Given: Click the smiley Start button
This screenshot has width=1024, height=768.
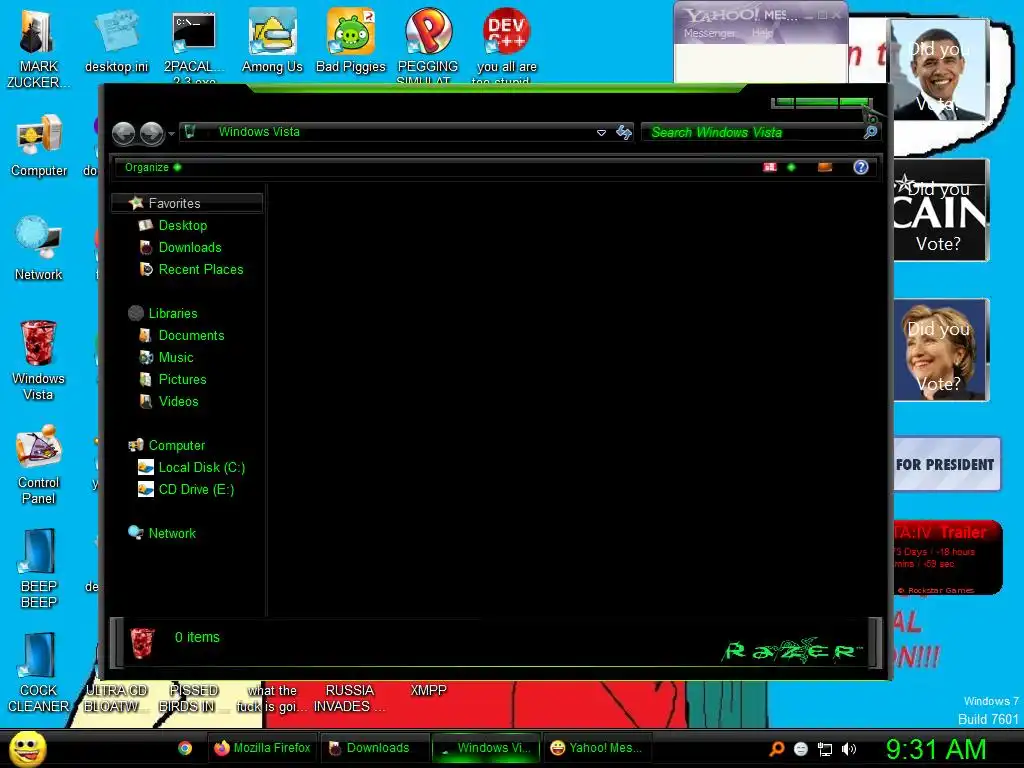Looking at the screenshot, I should (27, 748).
